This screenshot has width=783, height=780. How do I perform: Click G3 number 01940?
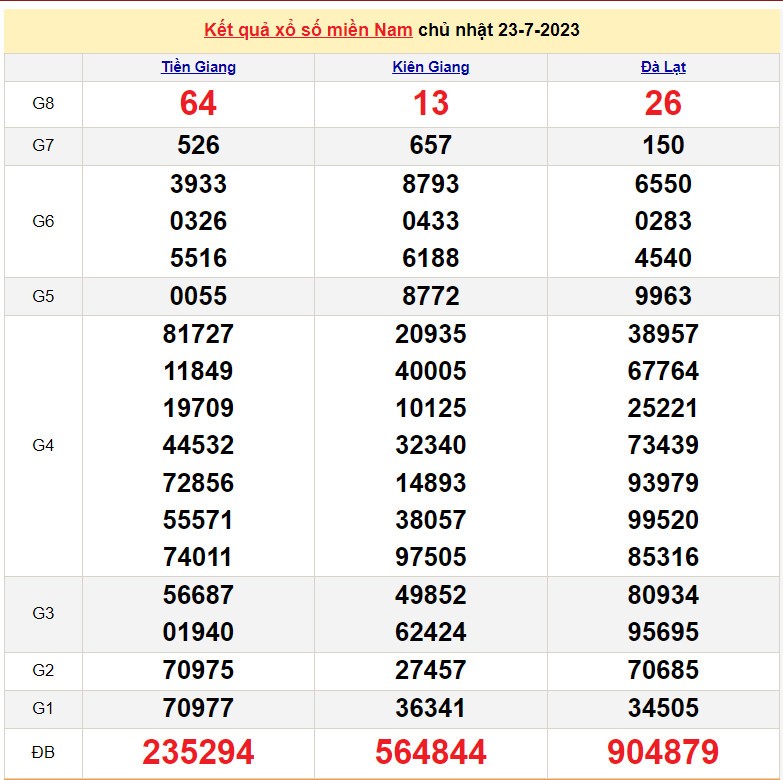click(198, 632)
